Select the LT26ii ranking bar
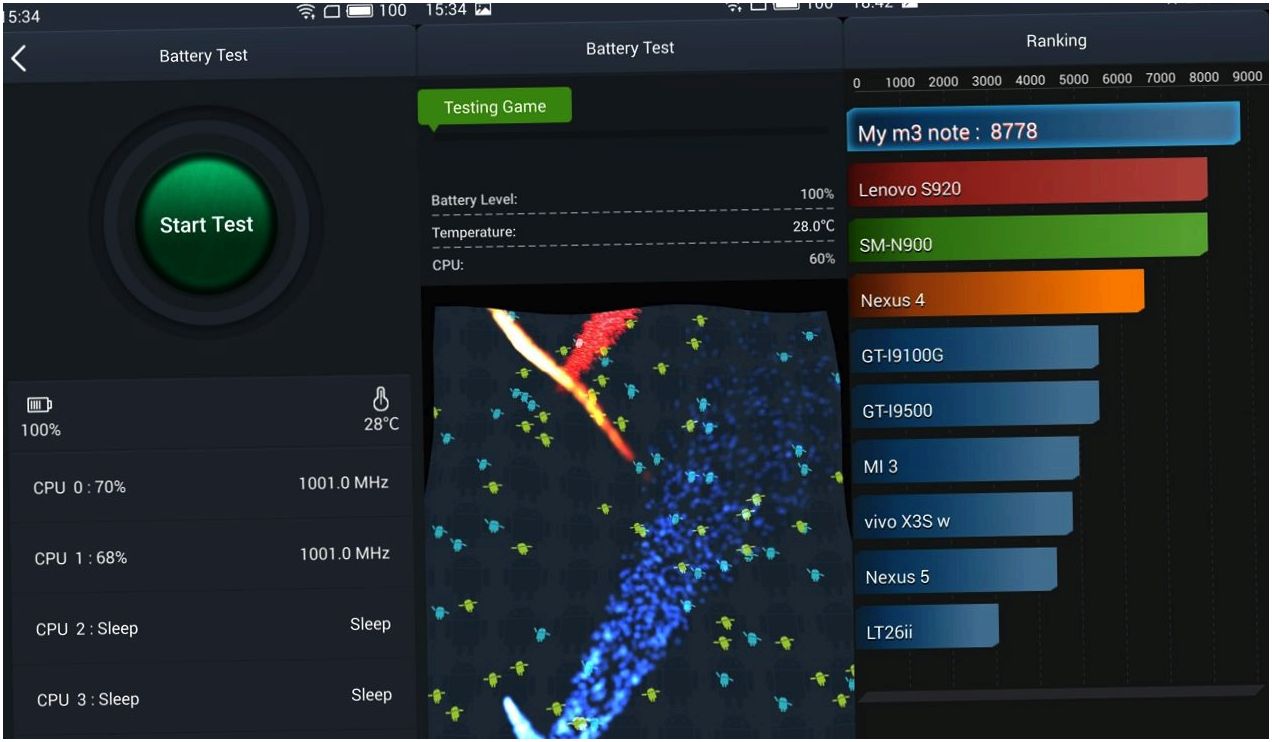 [x=927, y=629]
